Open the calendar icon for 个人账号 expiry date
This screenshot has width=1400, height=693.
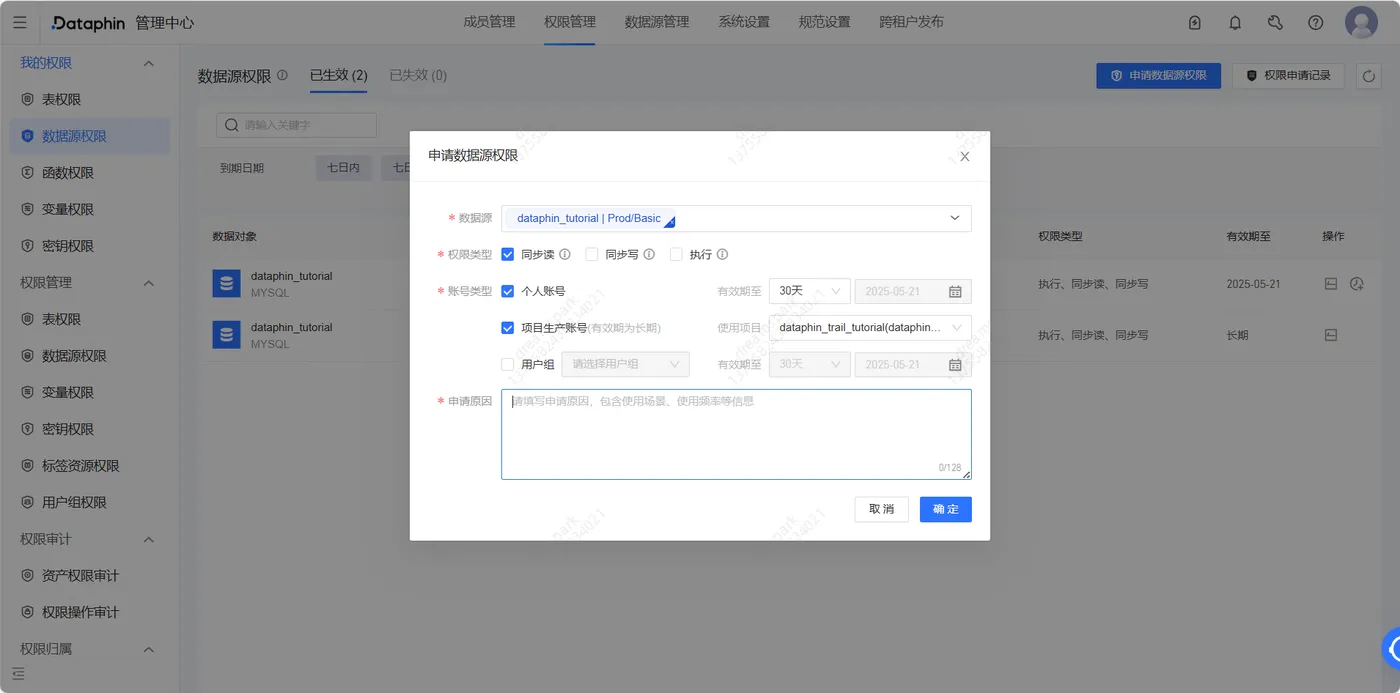(x=955, y=291)
